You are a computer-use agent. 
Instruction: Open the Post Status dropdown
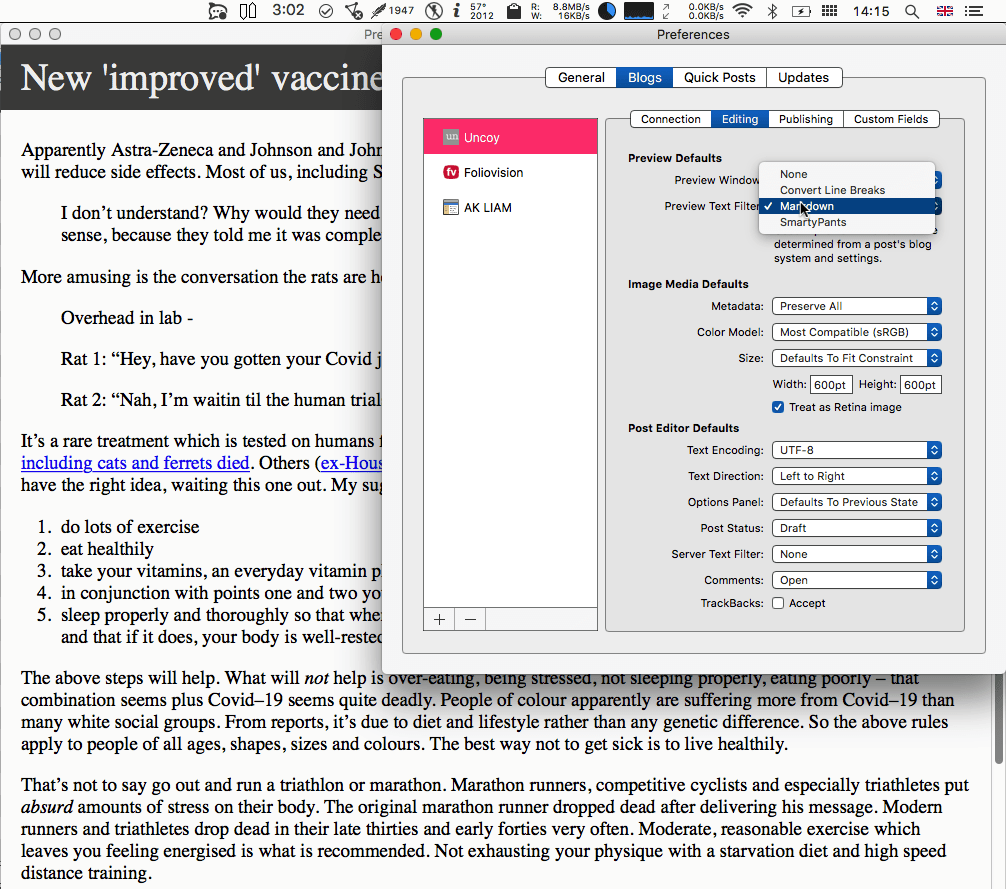pyautogui.click(x=857, y=528)
